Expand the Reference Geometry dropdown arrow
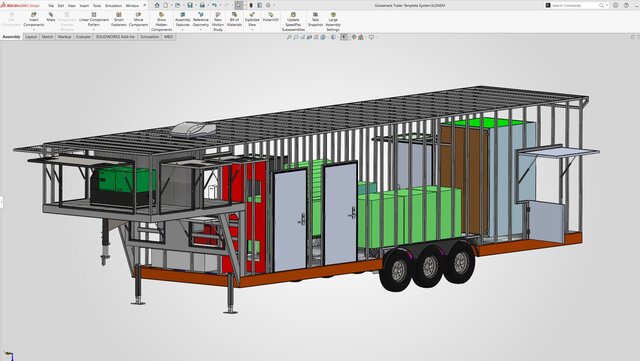The width and height of the screenshot is (640, 361). click(200, 30)
